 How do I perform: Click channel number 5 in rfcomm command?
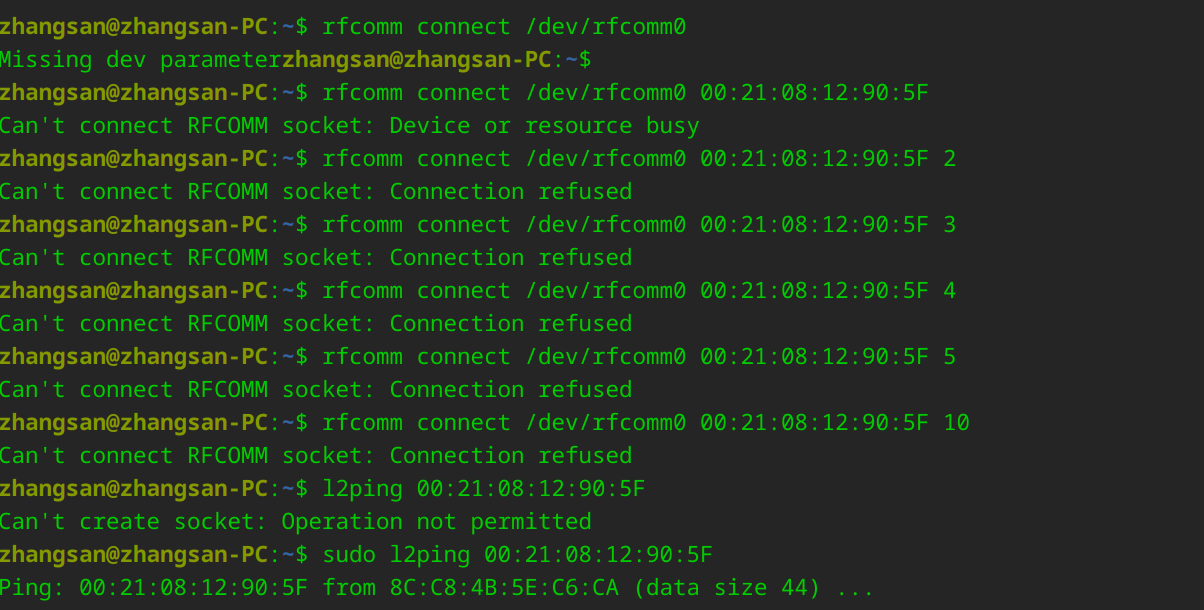point(950,357)
